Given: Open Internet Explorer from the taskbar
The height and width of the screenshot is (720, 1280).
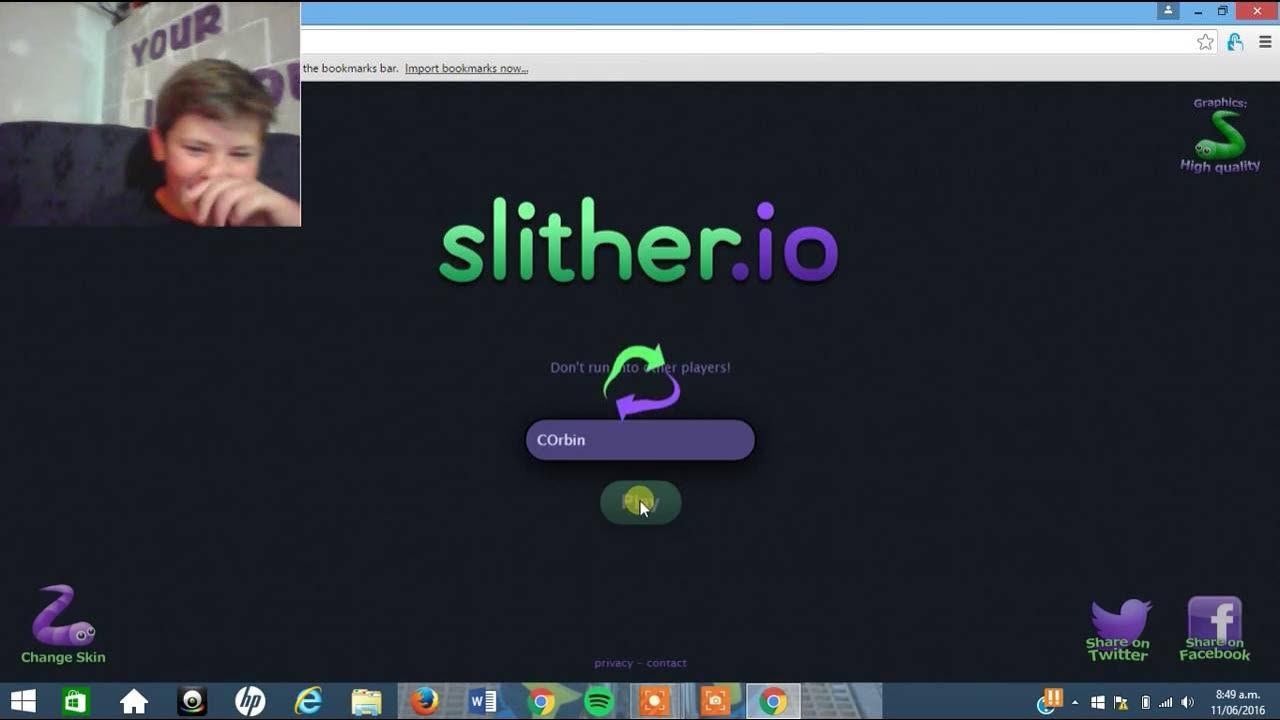Looking at the screenshot, I should pos(308,702).
